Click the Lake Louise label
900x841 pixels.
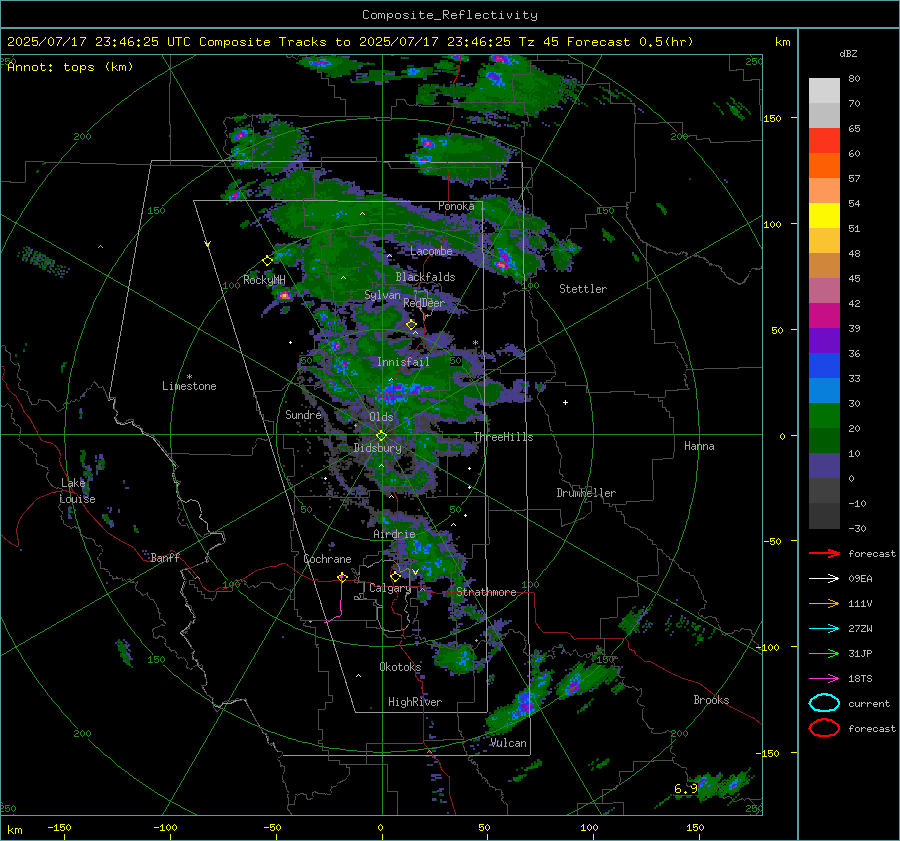tap(77, 491)
